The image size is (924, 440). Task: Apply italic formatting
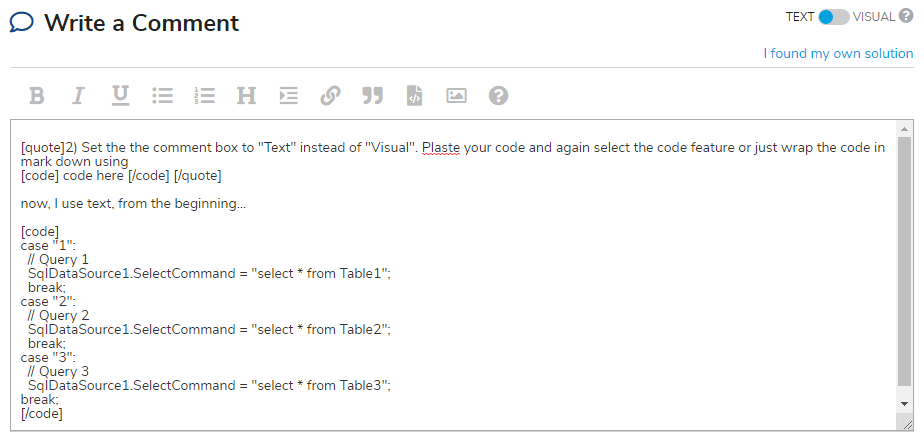pyautogui.click(x=78, y=96)
